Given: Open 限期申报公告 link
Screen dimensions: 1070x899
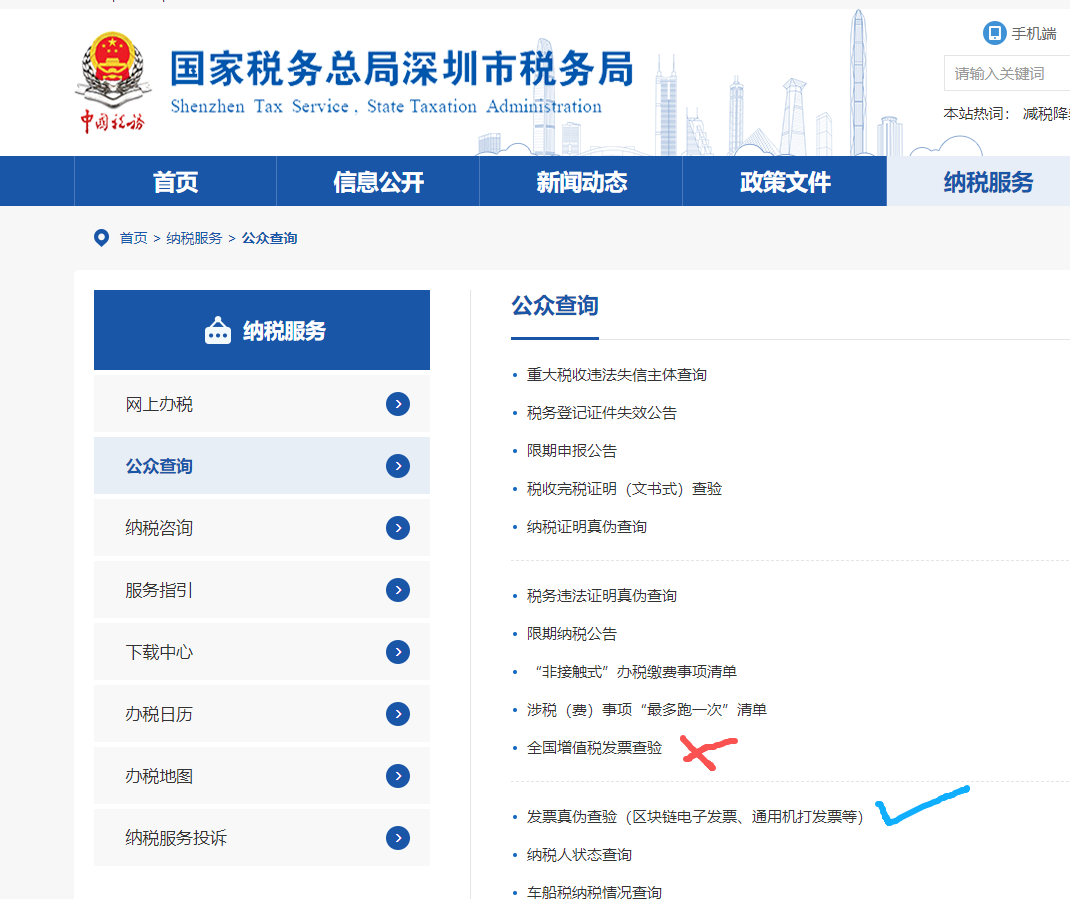Looking at the screenshot, I should coord(571,451).
